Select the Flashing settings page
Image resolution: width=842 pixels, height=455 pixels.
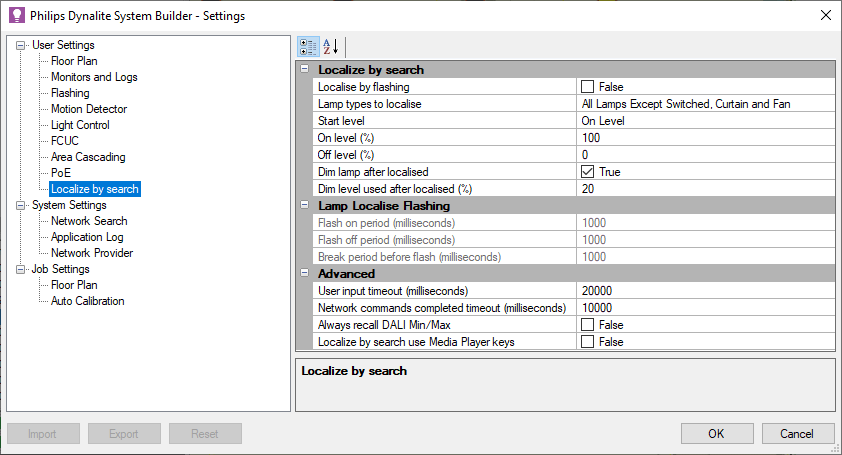click(x=70, y=93)
